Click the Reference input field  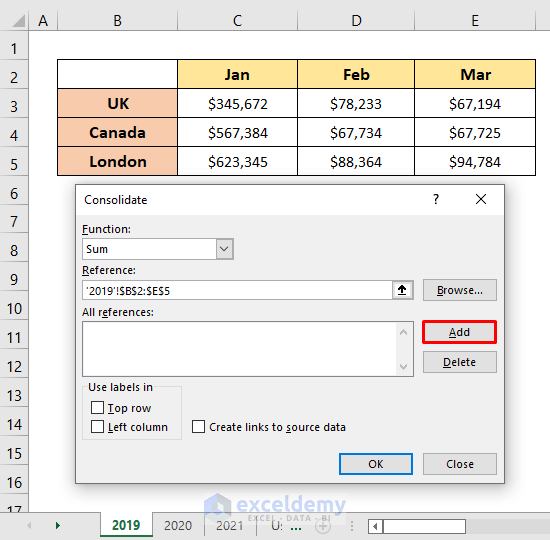pyautogui.click(x=237, y=290)
